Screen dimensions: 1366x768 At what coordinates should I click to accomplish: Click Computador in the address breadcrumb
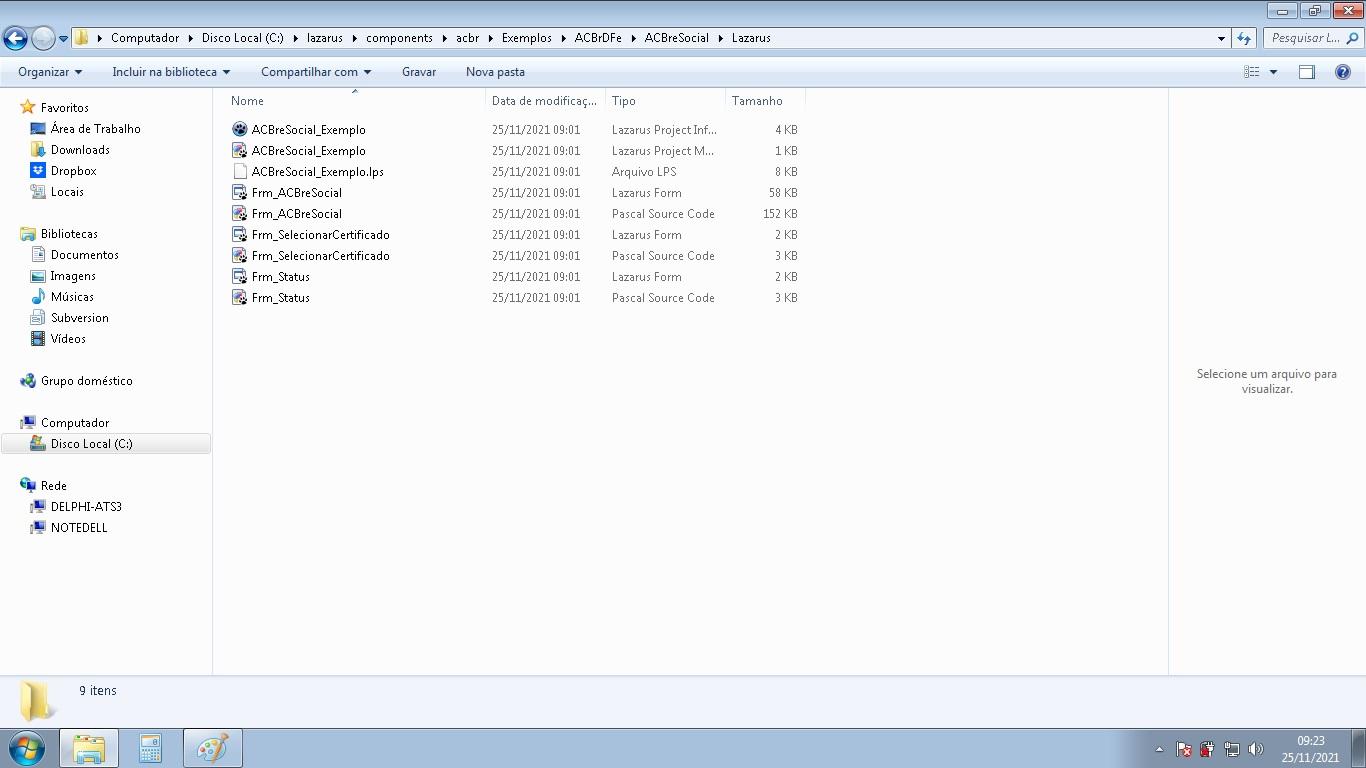tap(145, 38)
